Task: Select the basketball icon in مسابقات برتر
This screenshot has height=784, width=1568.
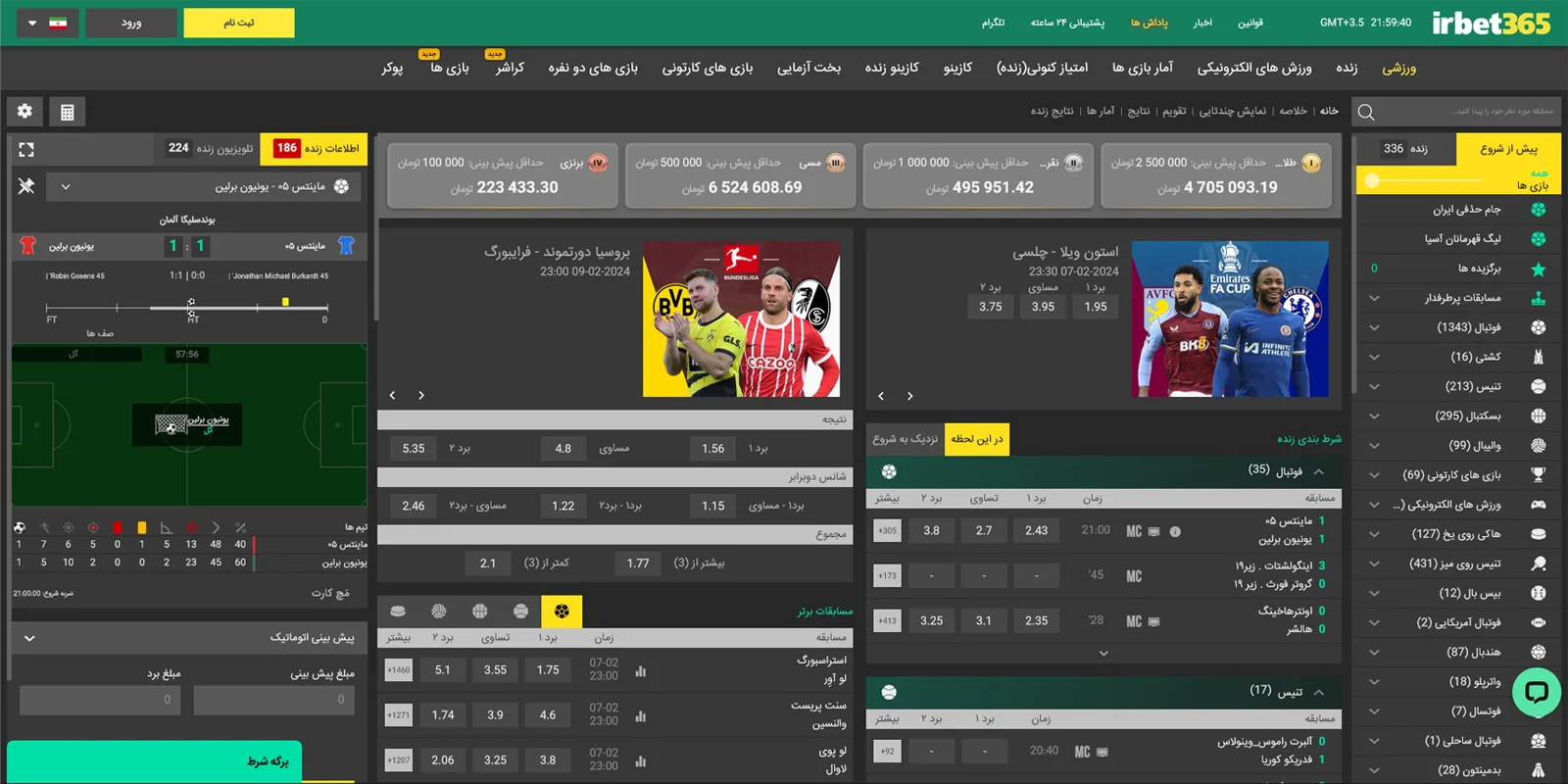Action: pyautogui.click(x=479, y=612)
